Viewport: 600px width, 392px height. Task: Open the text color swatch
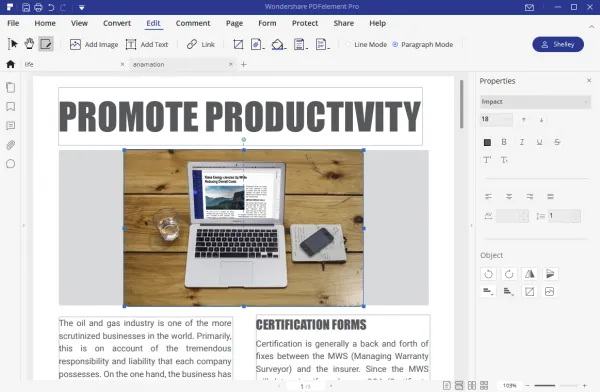click(x=487, y=142)
